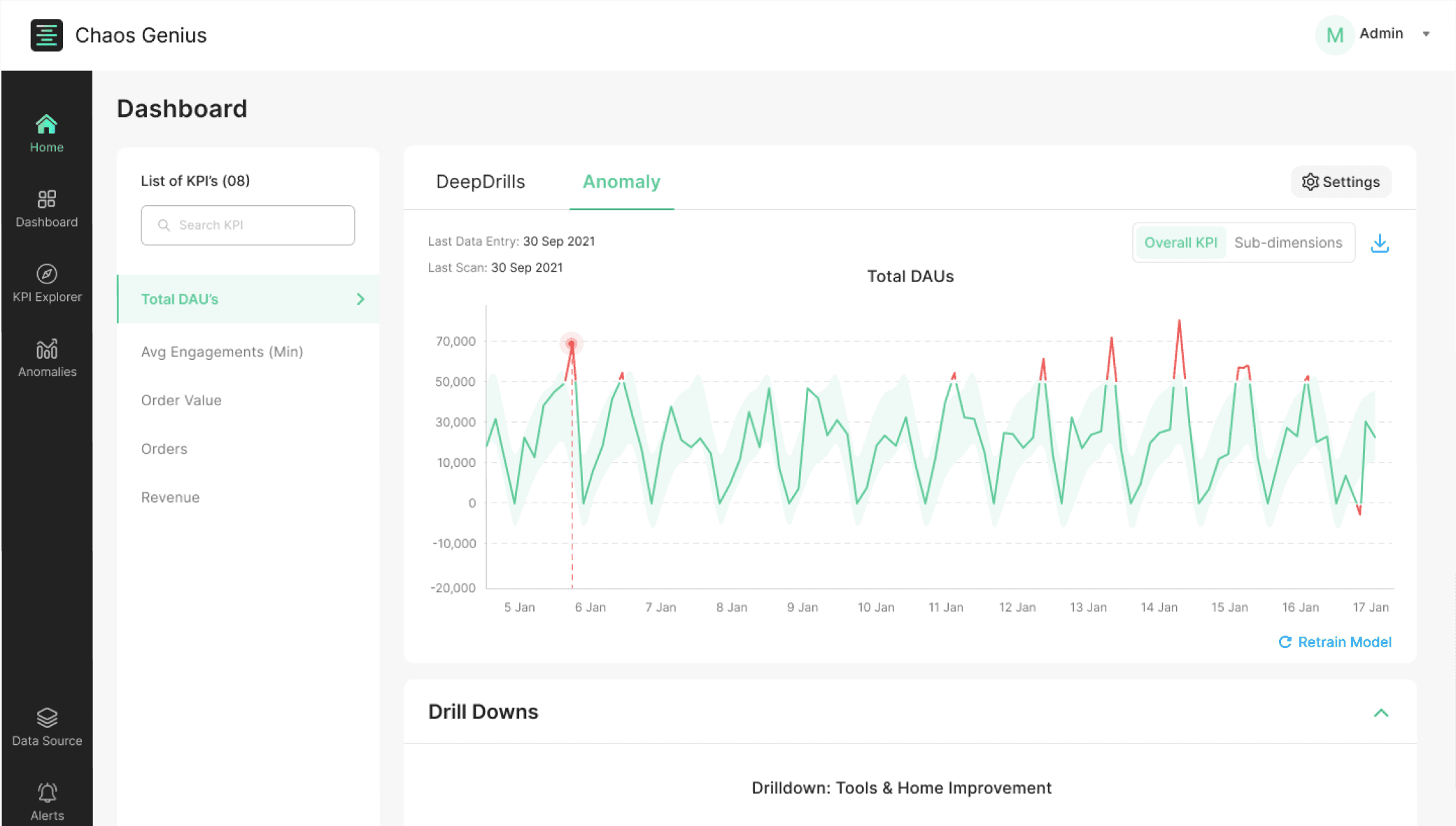Select the Revenue KPI

pos(170,497)
